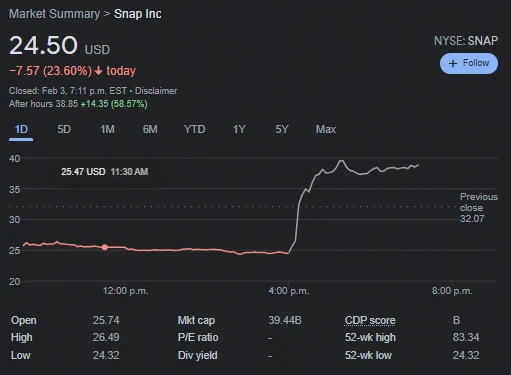Show the Max time range chart

[326, 129]
